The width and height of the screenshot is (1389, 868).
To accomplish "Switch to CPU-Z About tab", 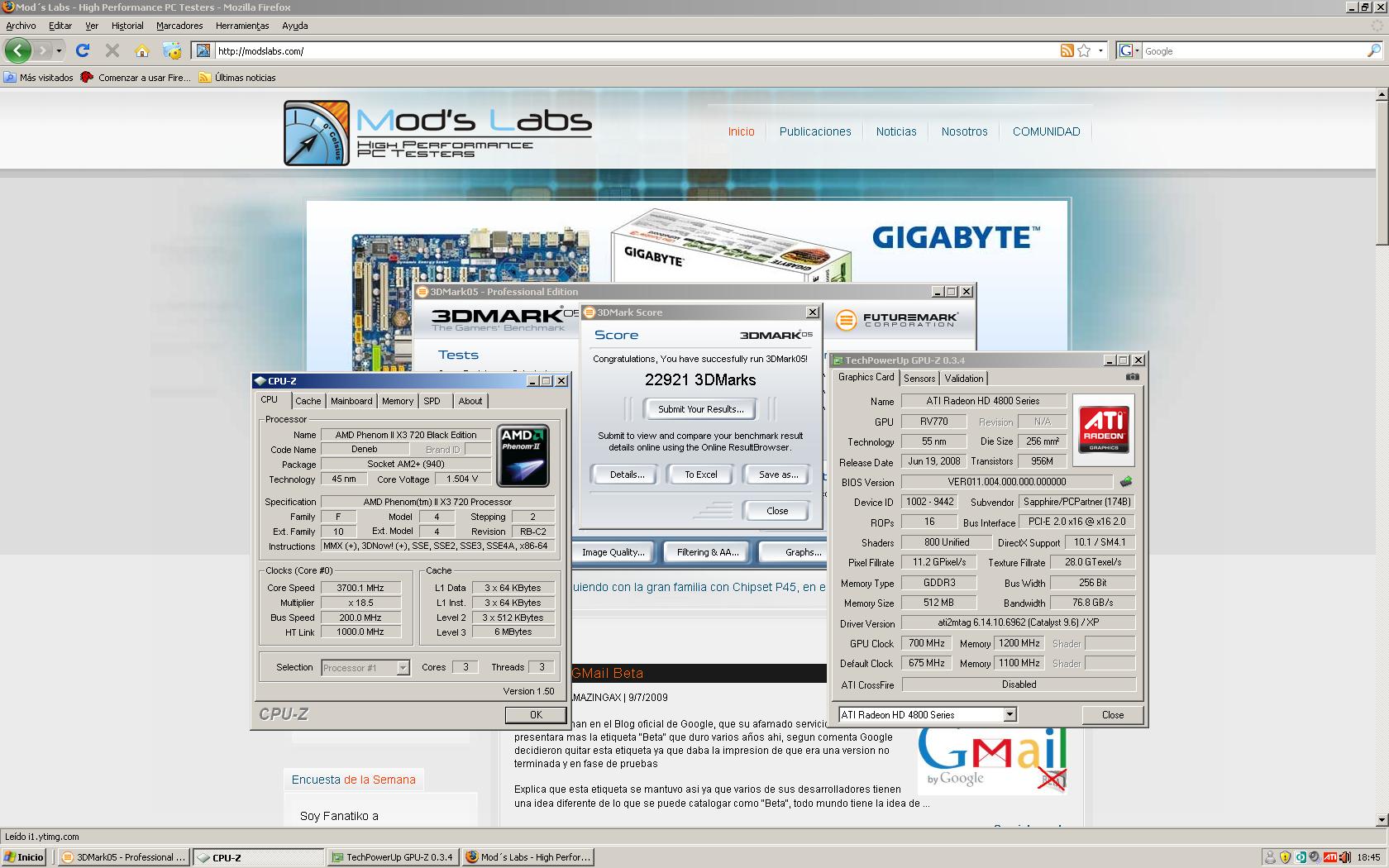I will tap(470, 401).
